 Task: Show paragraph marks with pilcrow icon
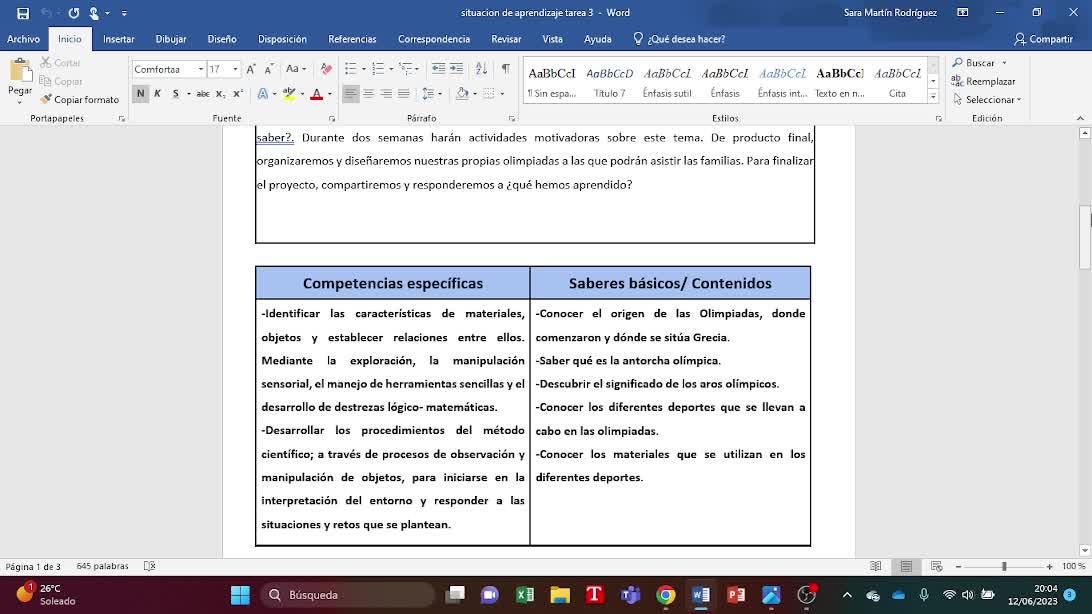505,69
